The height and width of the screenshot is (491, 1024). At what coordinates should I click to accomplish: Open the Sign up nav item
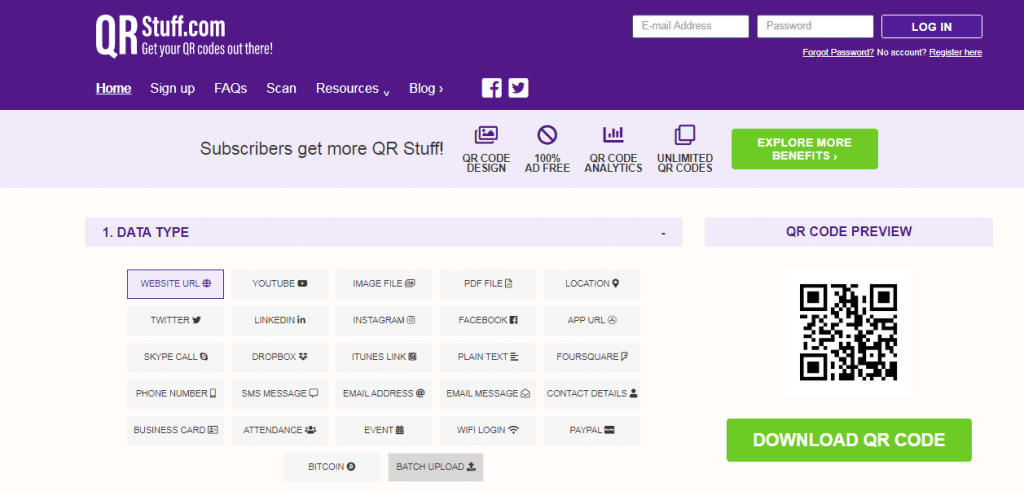tap(172, 89)
